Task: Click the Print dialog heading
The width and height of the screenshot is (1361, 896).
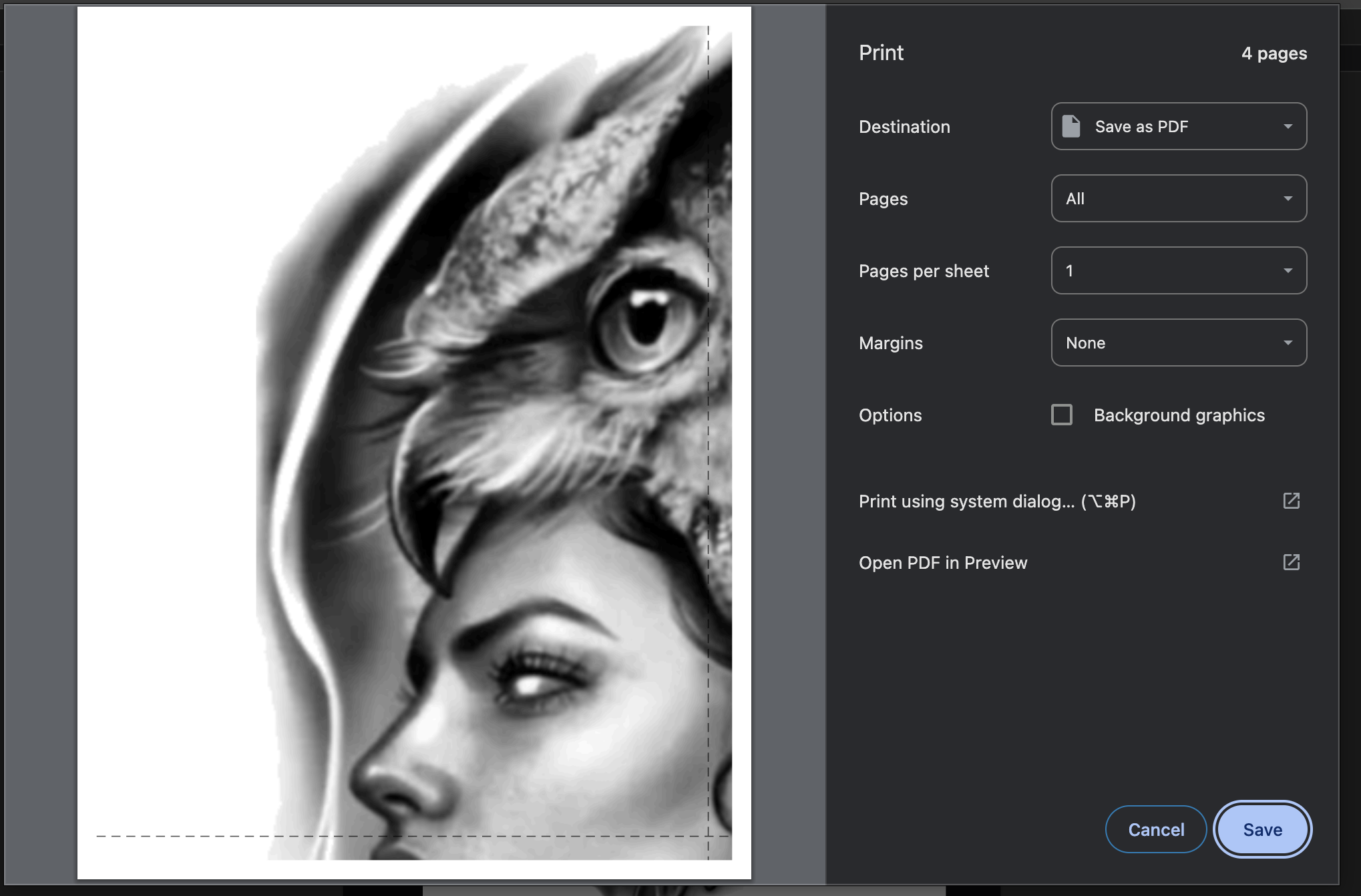Action: pyautogui.click(x=881, y=53)
